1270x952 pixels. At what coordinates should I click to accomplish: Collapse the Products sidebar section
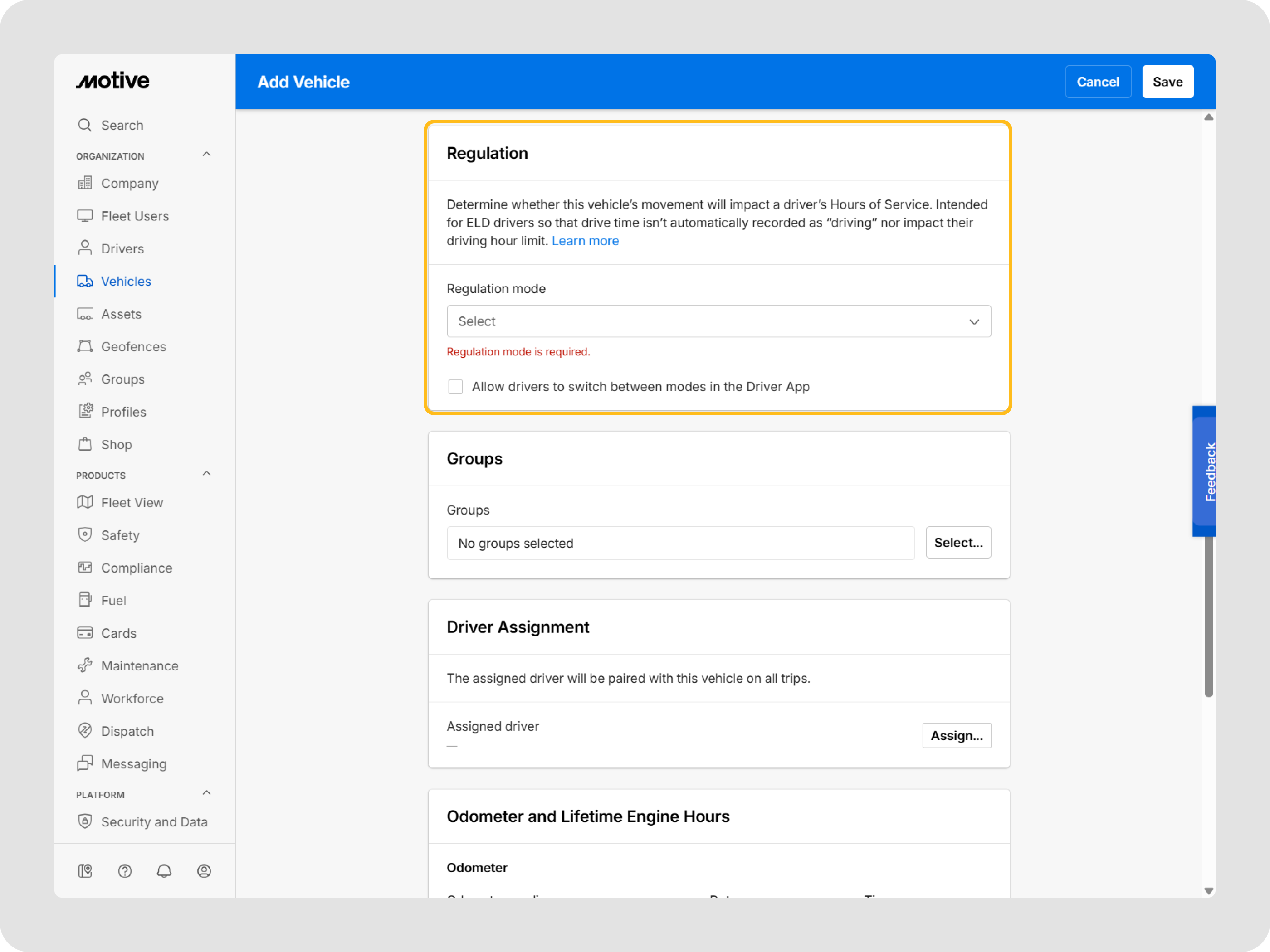pyautogui.click(x=207, y=473)
